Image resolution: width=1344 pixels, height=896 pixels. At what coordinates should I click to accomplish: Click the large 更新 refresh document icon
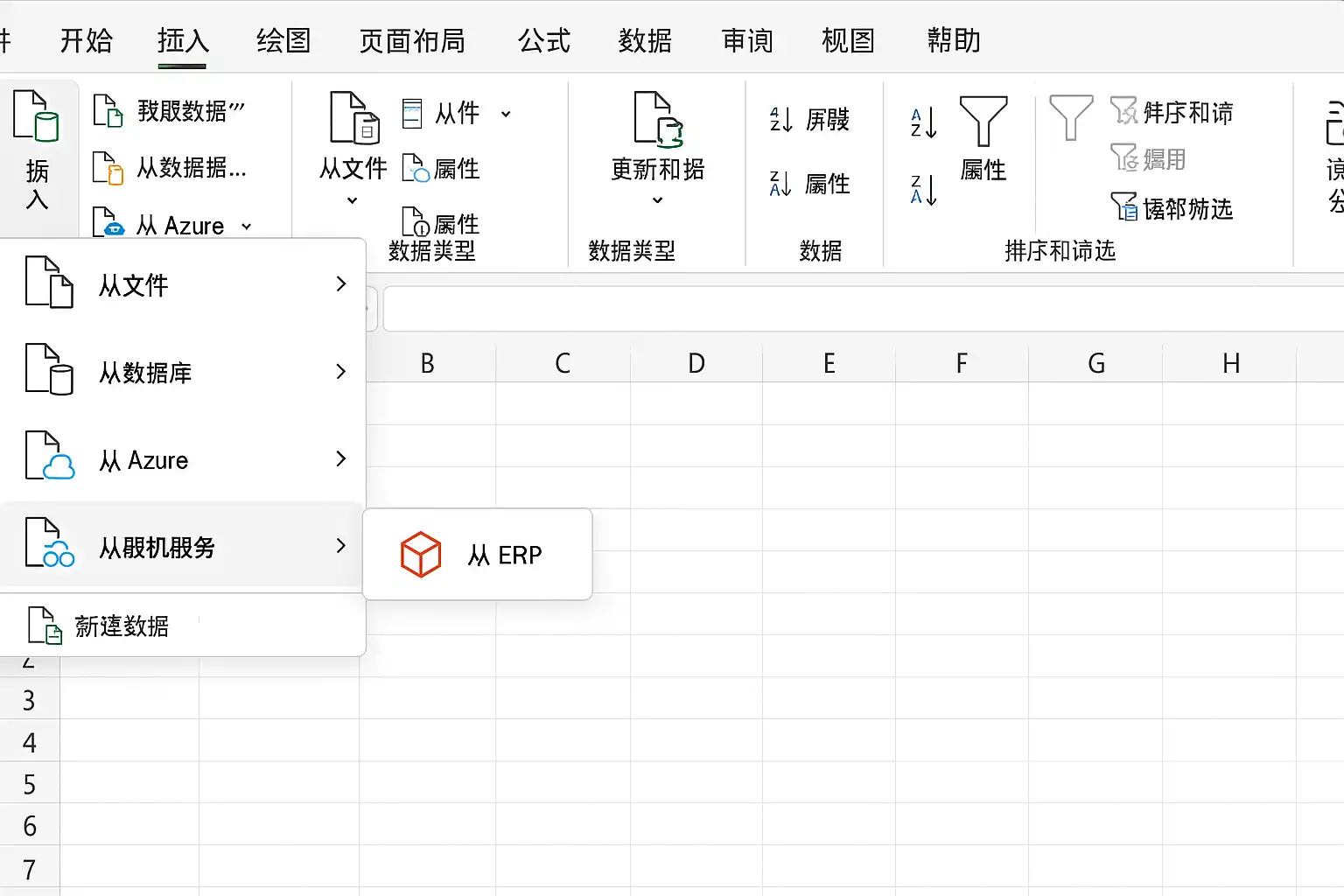(x=658, y=119)
